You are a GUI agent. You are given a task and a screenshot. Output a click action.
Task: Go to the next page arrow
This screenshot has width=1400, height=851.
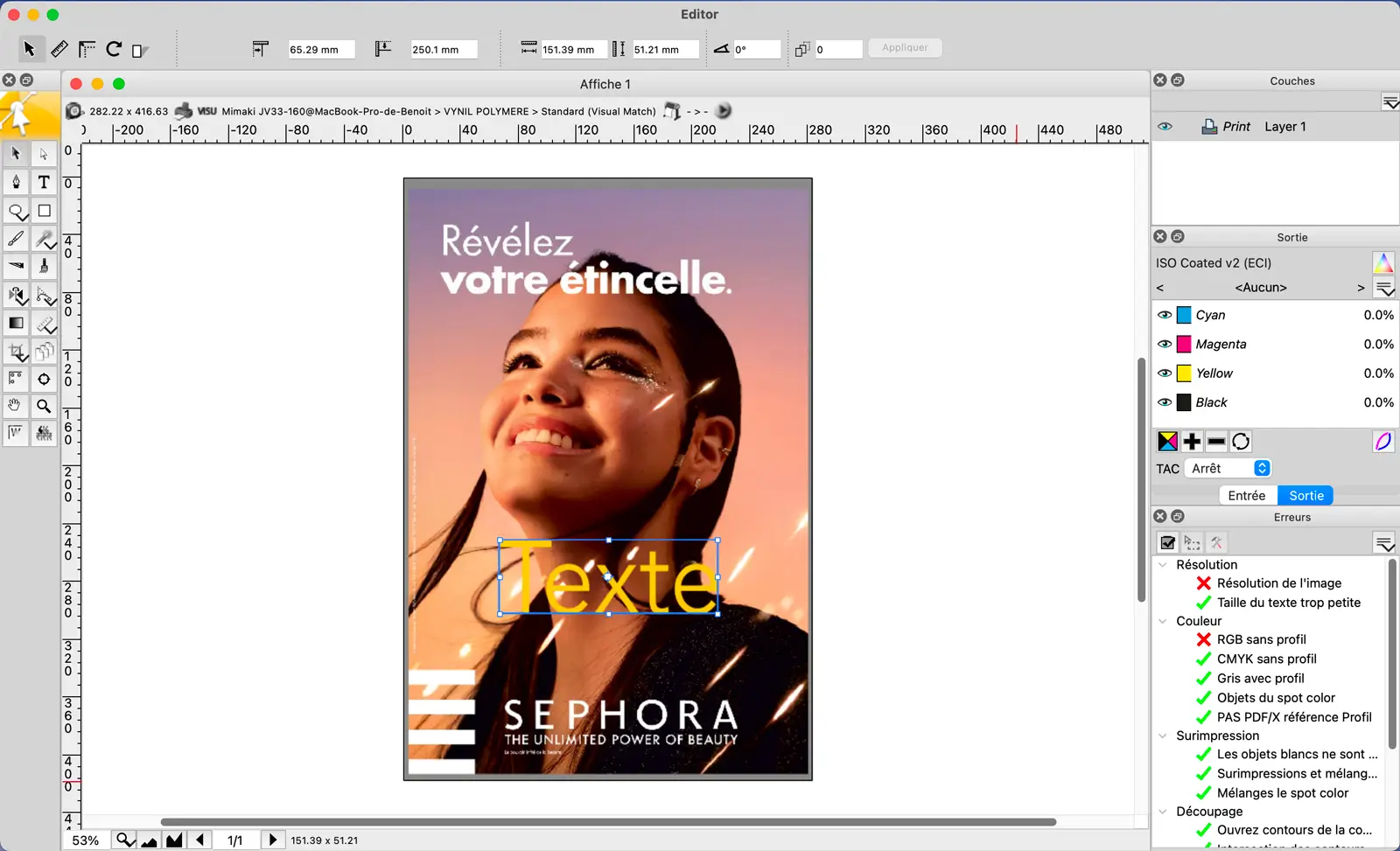(272, 841)
